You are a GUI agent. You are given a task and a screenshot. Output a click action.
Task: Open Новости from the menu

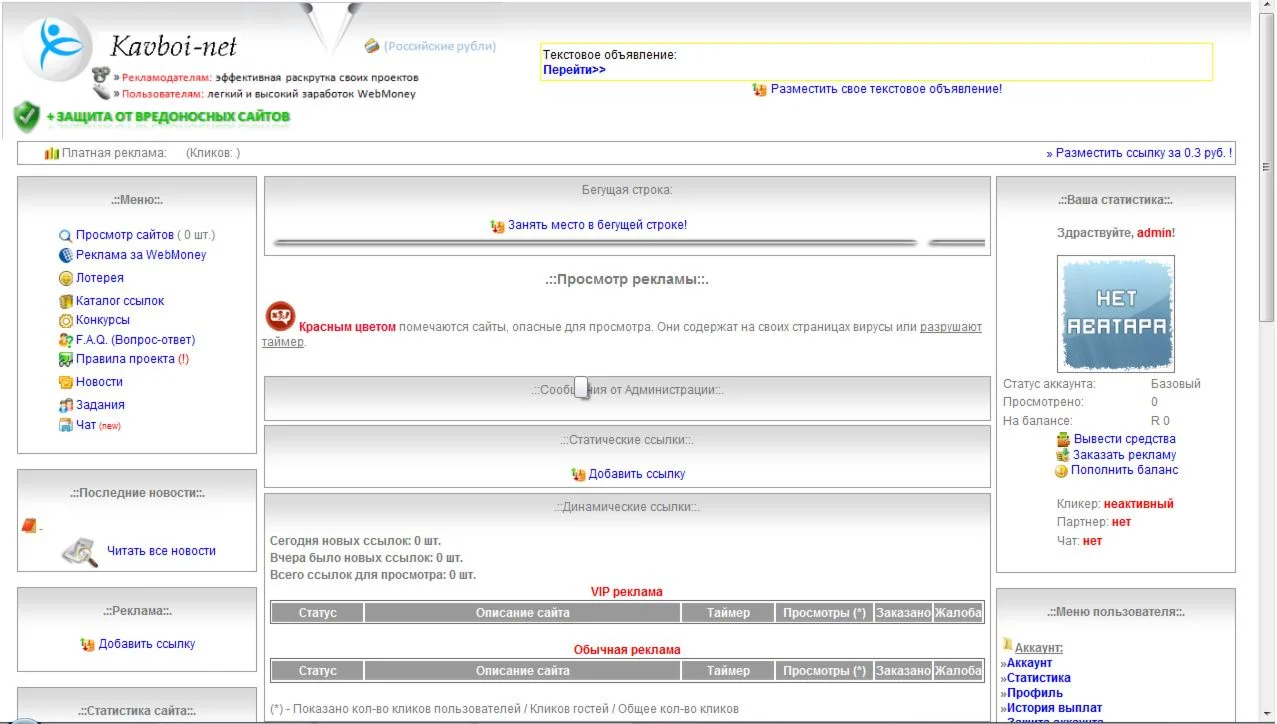tap(100, 382)
